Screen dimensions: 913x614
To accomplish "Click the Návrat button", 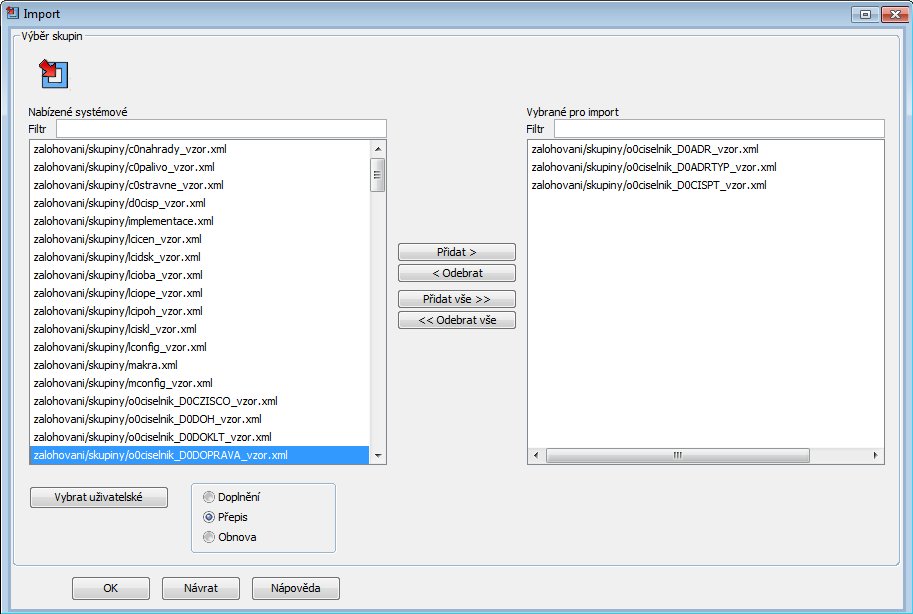I will pyautogui.click(x=201, y=588).
